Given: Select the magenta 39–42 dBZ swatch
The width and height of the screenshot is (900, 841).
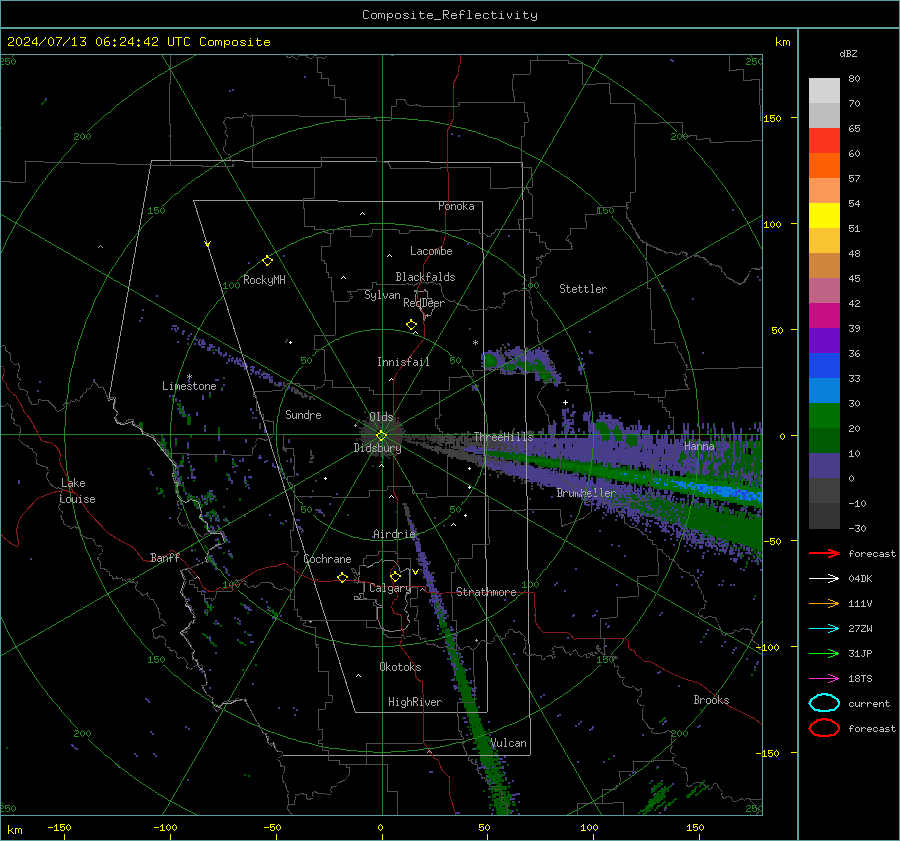Looking at the screenshot, I should click(824, 316).
